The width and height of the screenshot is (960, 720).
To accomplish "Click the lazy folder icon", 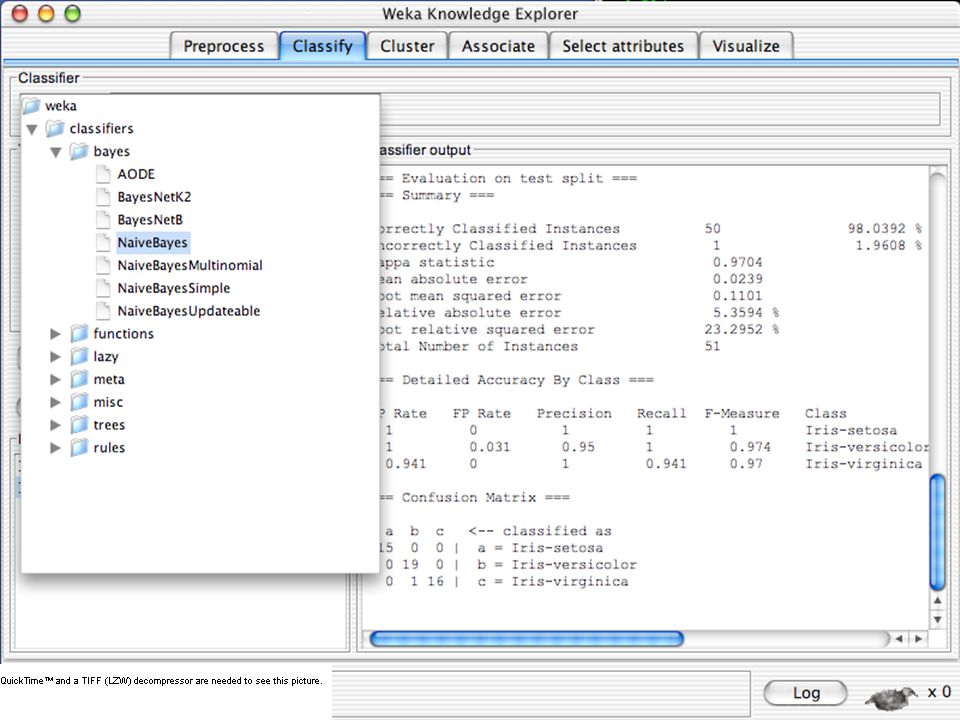I will (79, 356).
